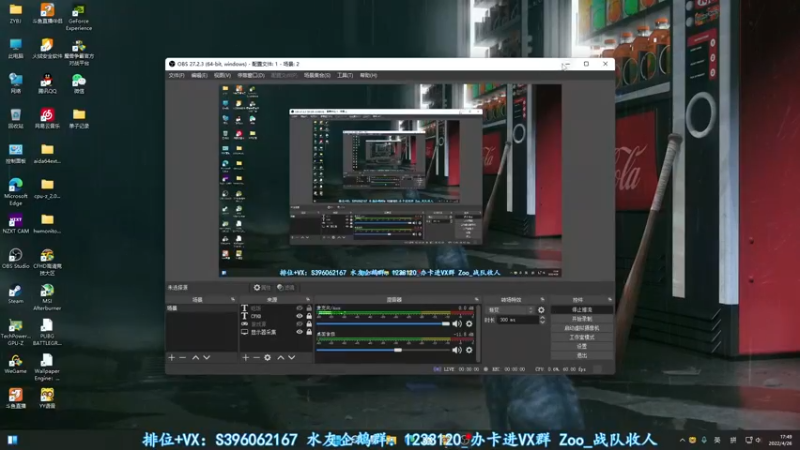The height and width of the screenshot is (450, 800).
Task: Undock the 混音器 panel via its header icon
Action: 477,299
